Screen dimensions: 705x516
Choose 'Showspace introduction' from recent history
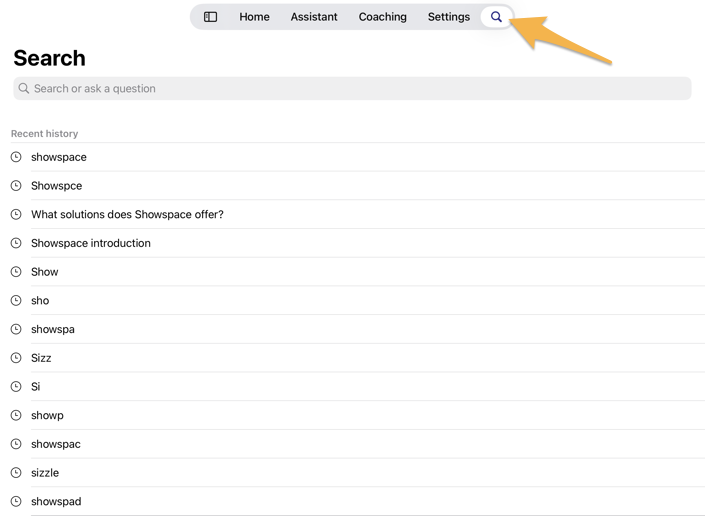(357, 243)
